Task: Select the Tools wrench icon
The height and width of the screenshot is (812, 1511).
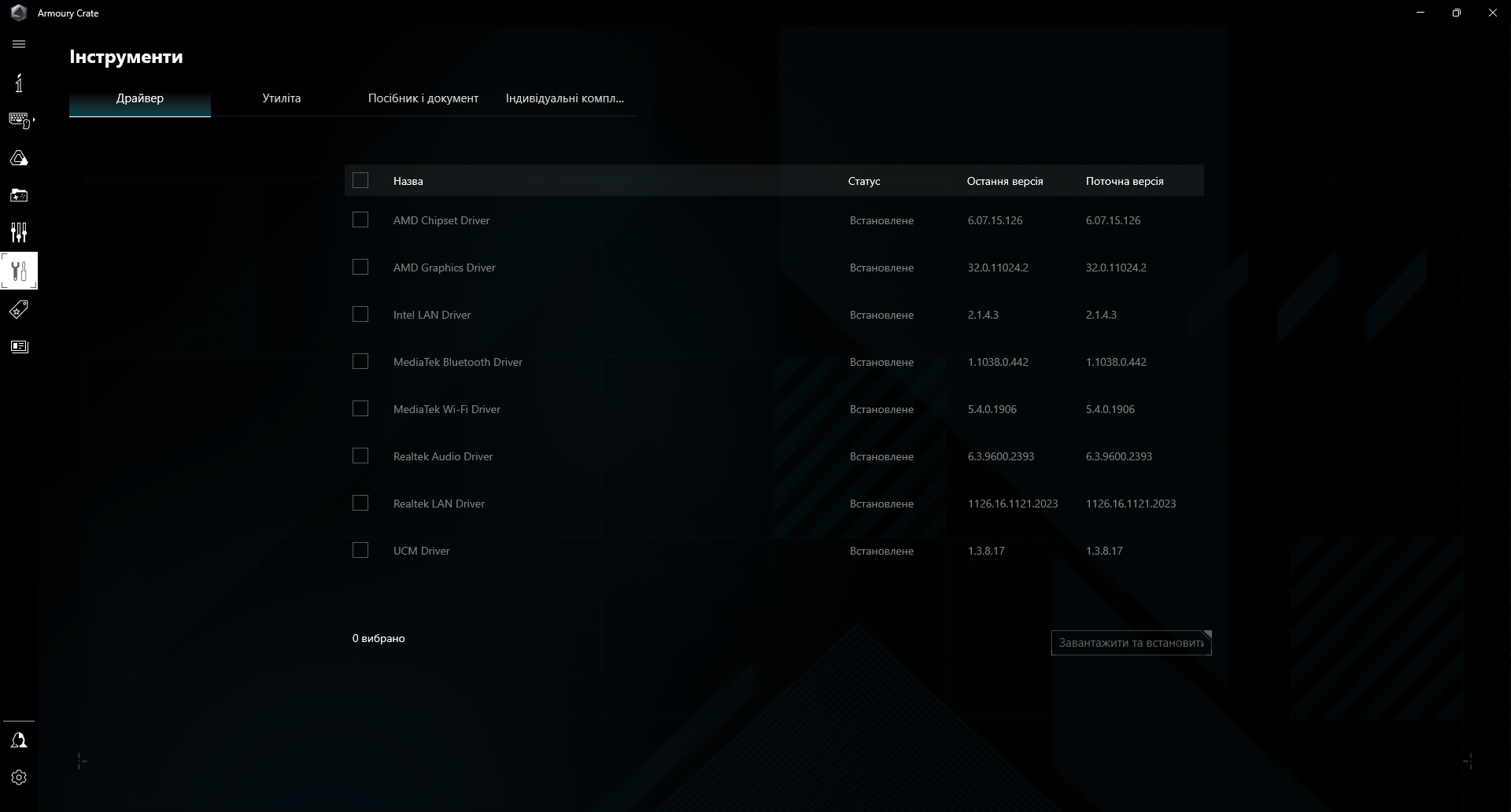Action: tap(19, 271)
